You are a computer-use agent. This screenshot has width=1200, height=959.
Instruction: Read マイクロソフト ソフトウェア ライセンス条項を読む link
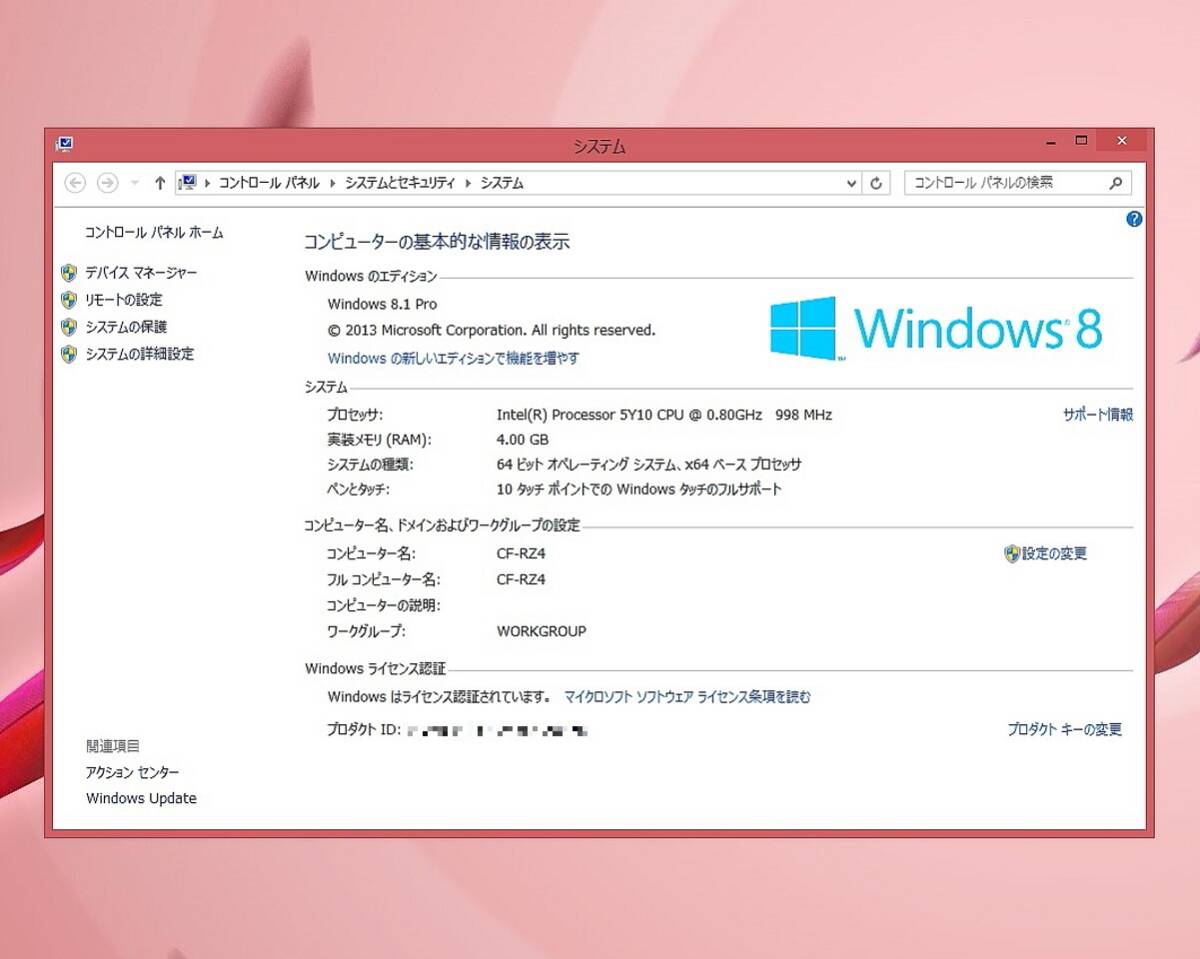[687, 696]
